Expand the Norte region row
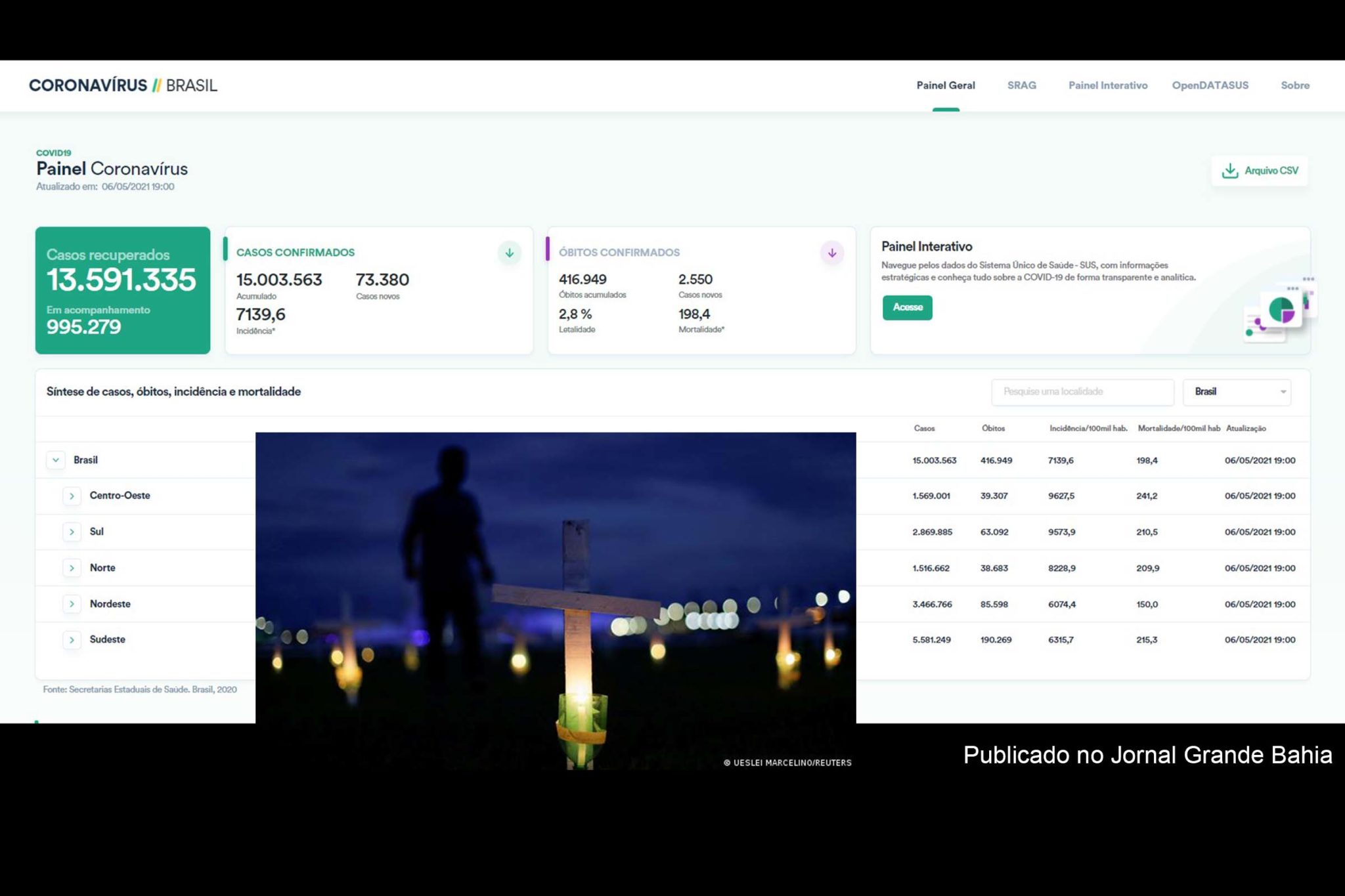Screen dimensions: 1345x896 tap(72, 568)
